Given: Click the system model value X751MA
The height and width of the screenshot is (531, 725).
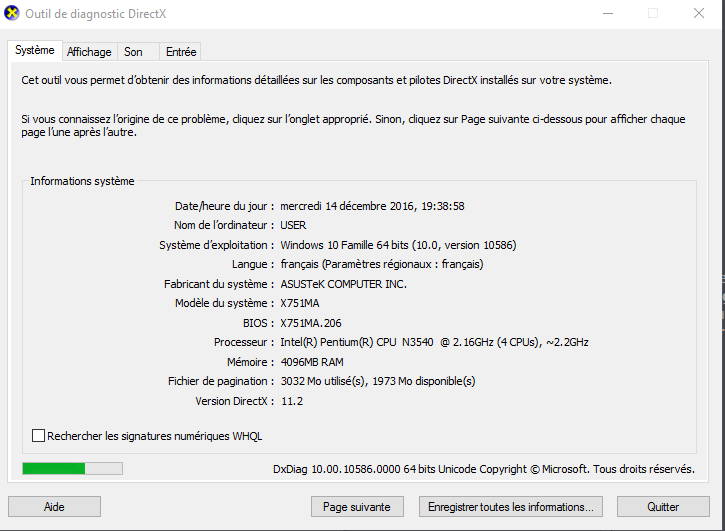Looking at the screenshot, I should [300, 303].
